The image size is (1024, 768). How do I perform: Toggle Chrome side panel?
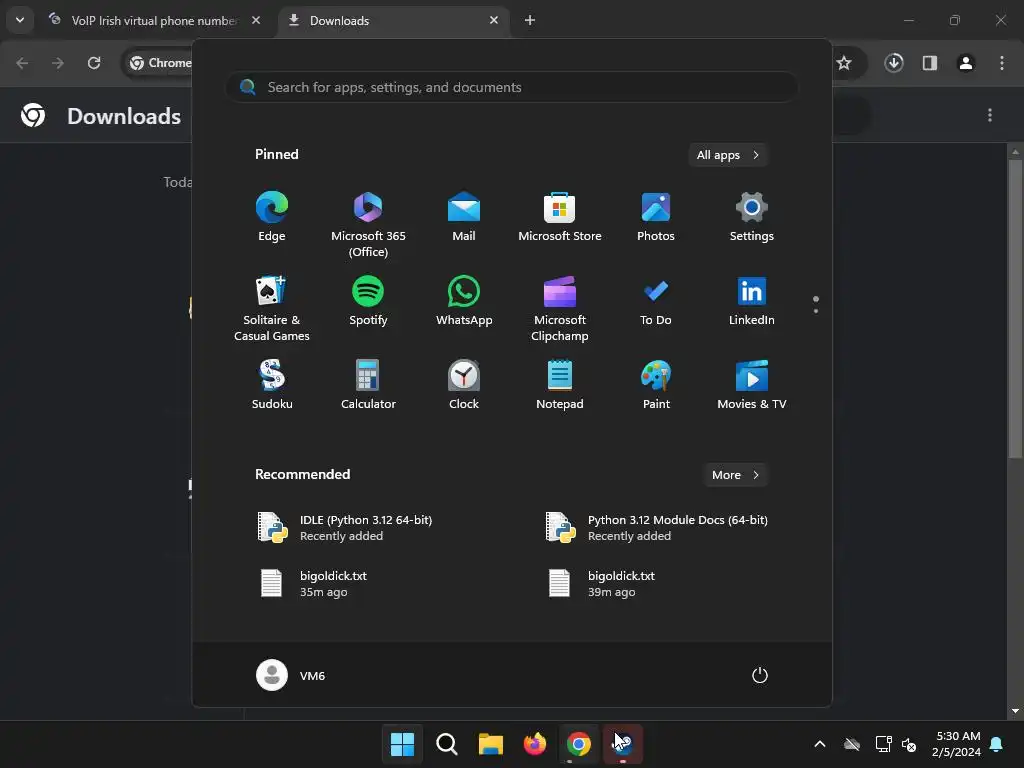[930, 63]
